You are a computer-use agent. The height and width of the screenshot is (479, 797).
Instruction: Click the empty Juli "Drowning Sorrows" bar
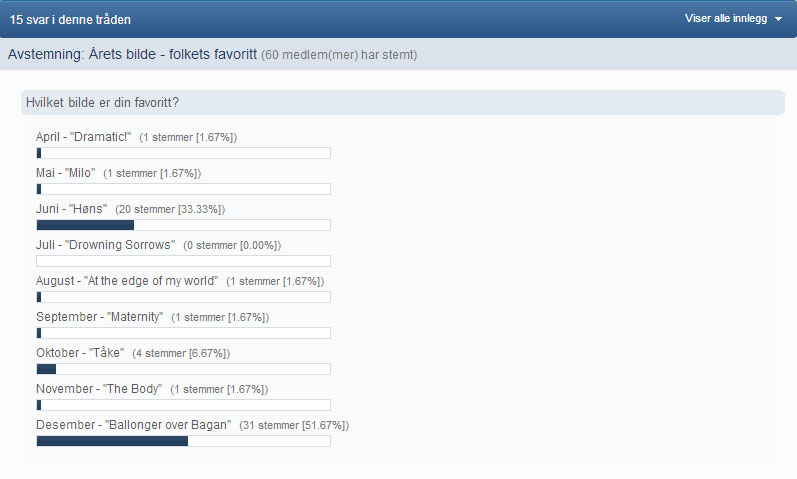pos(183,261)
